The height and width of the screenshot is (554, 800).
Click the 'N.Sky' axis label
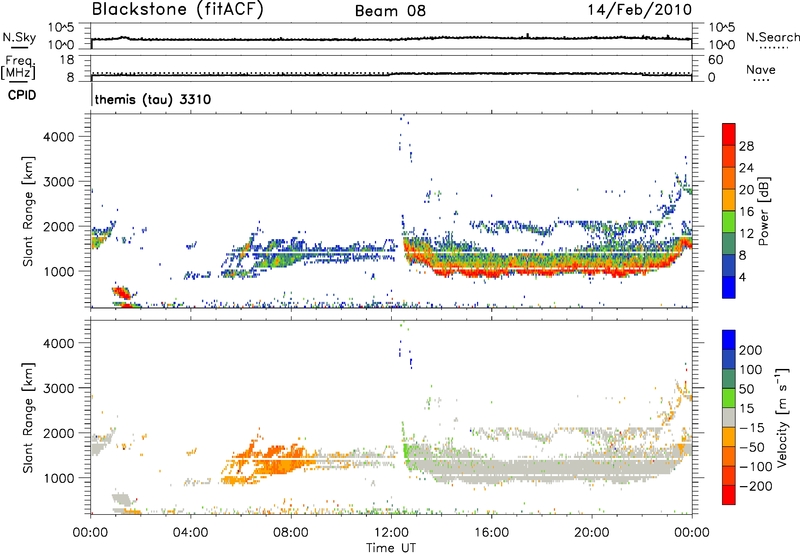[x=19, y=37]
